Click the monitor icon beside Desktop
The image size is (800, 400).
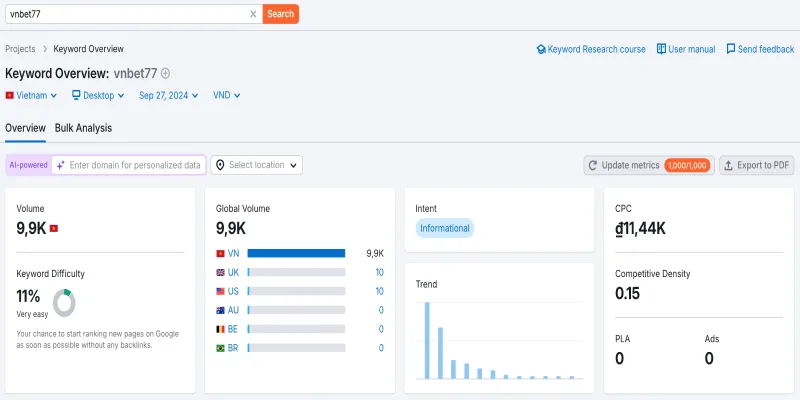[x=76, y=95]
